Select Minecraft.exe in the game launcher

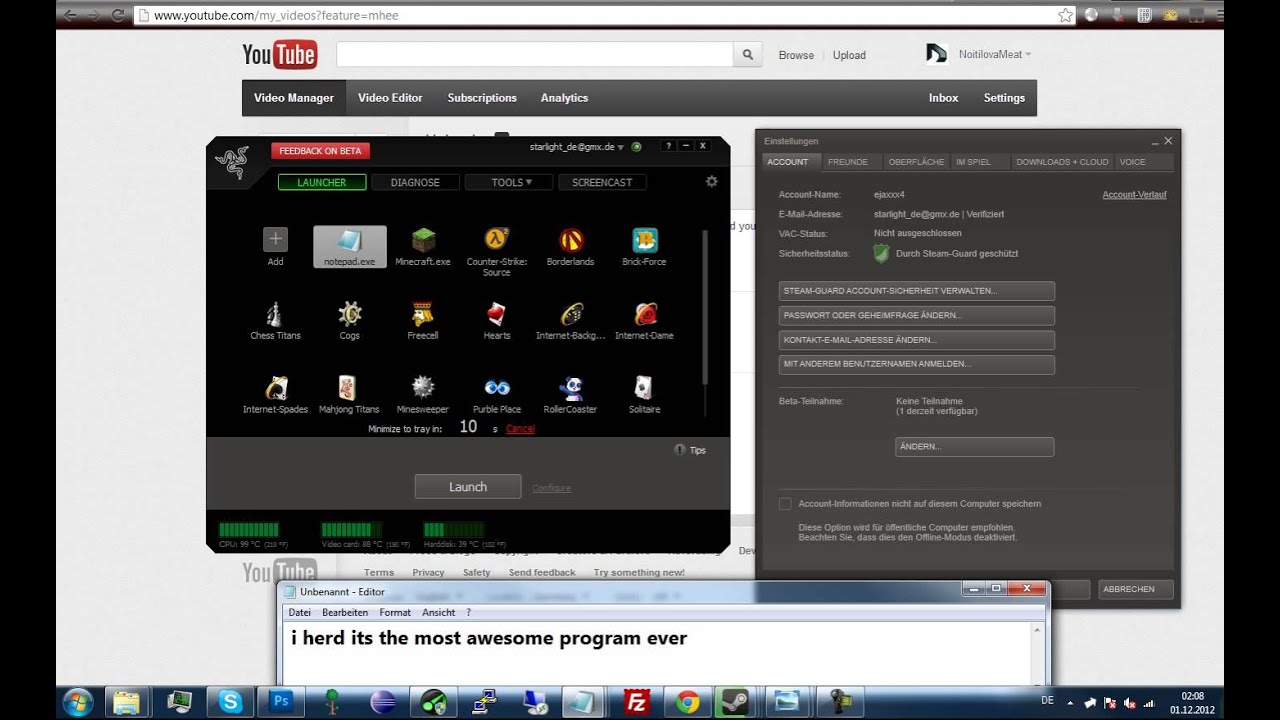423,246
